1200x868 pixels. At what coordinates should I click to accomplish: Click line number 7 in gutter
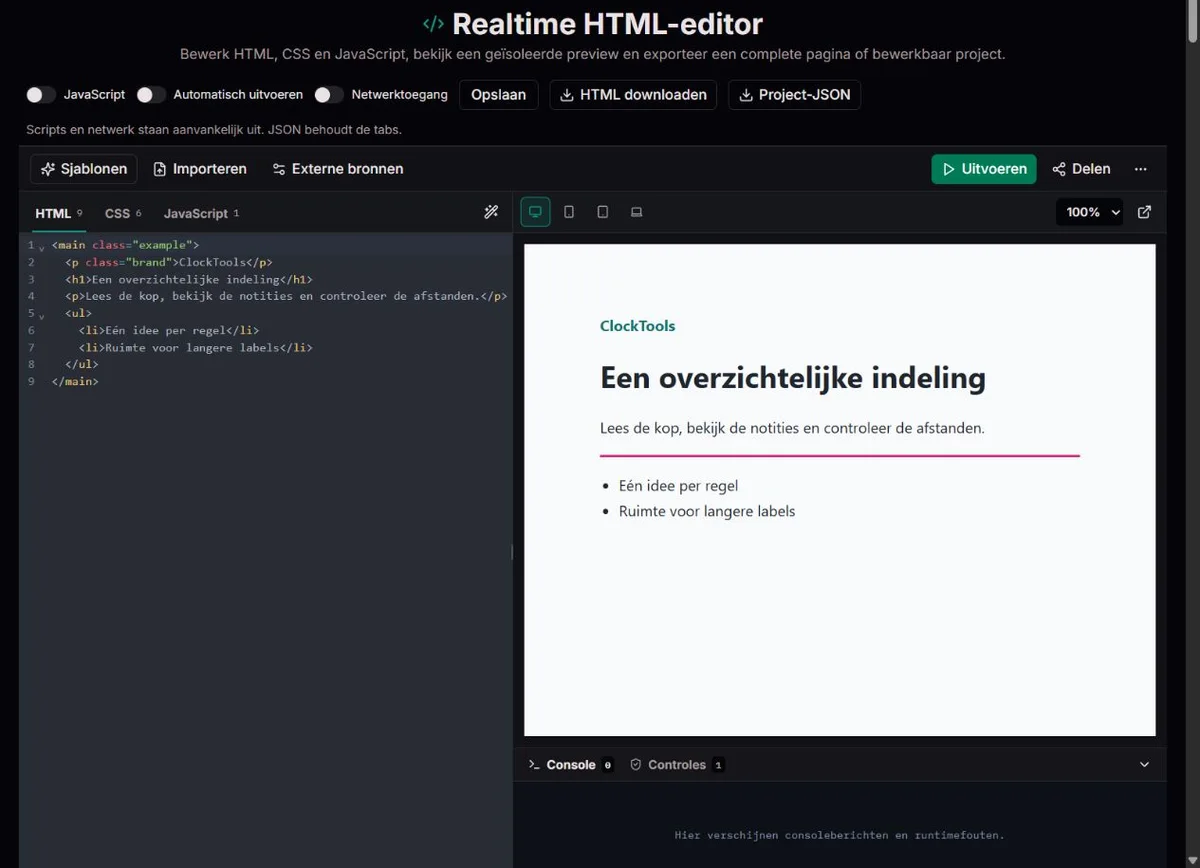tap(31, 347)
